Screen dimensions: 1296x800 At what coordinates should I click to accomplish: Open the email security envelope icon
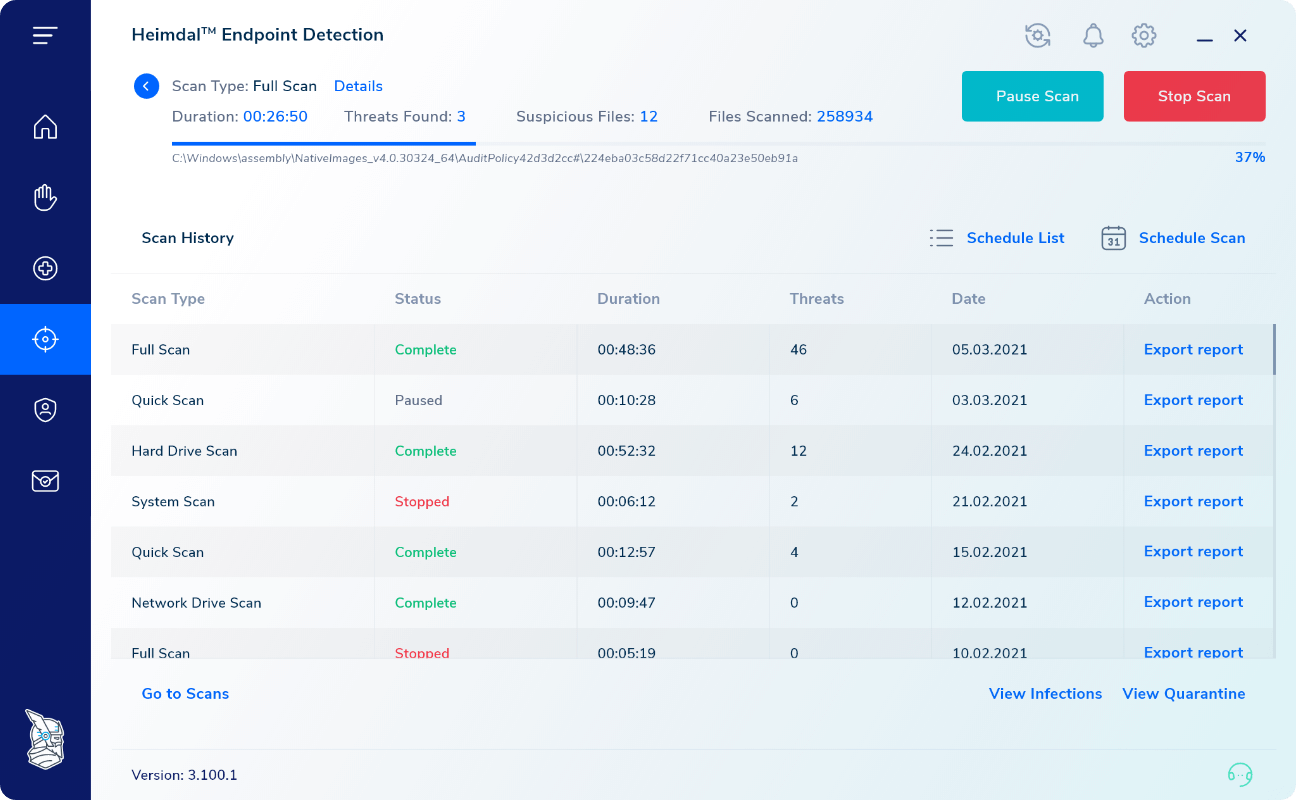pos(45,481)
